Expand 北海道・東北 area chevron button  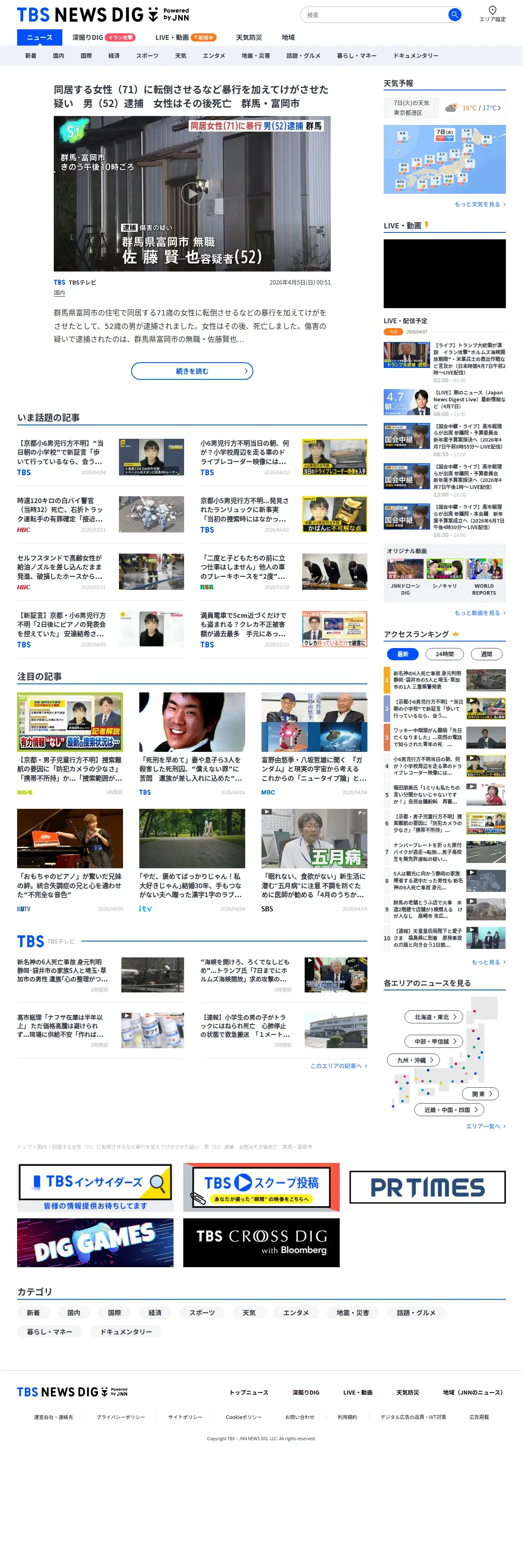434,1016
